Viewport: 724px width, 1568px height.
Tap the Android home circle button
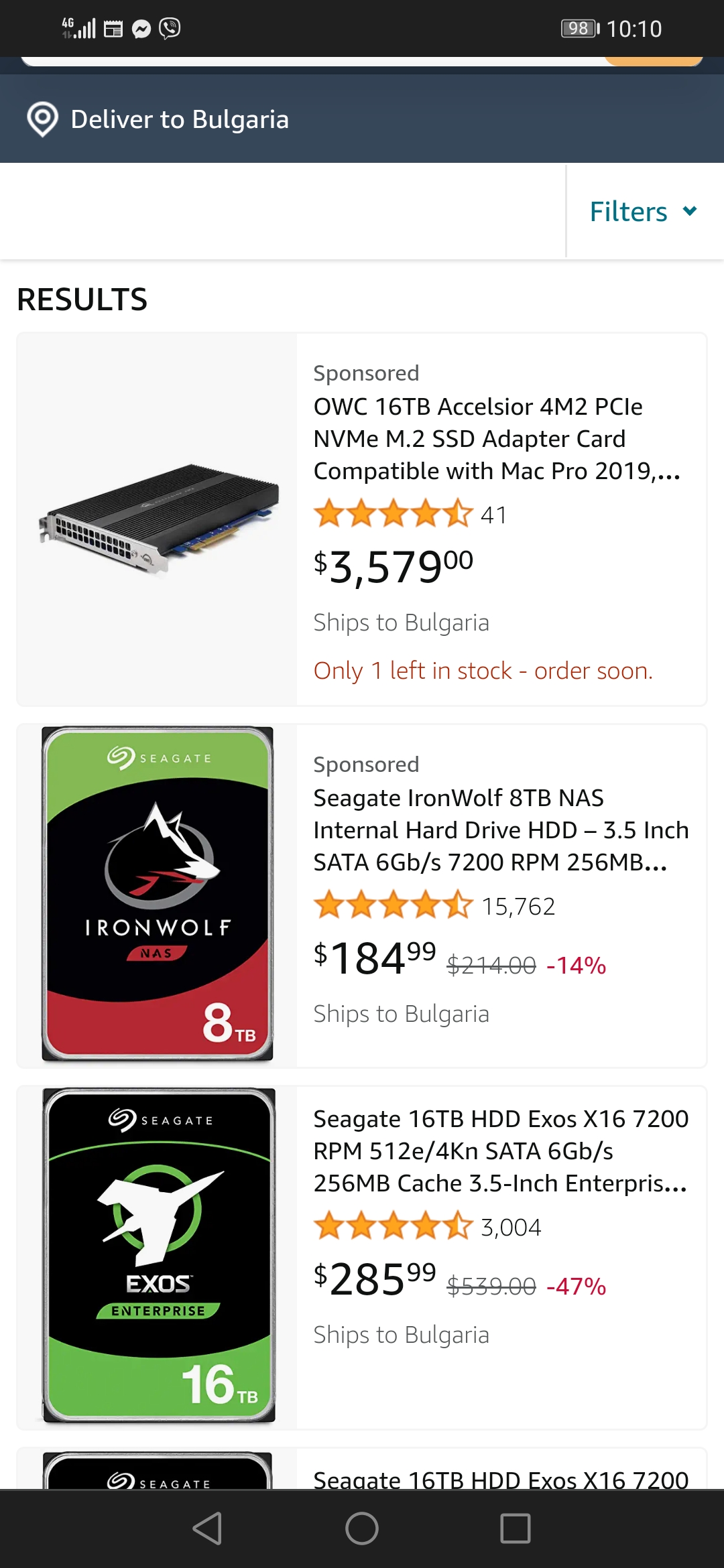pyautogui.click(x=362, y=1528)
